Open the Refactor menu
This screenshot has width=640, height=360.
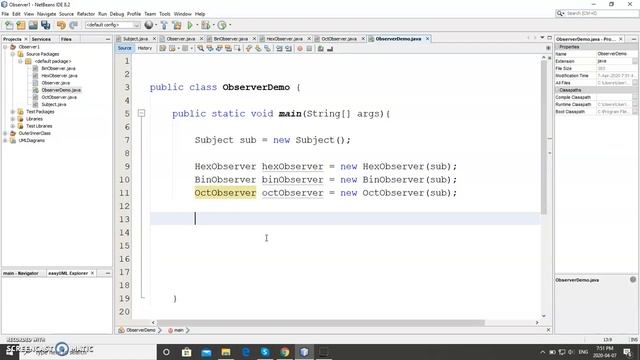[x=86, y=14]
